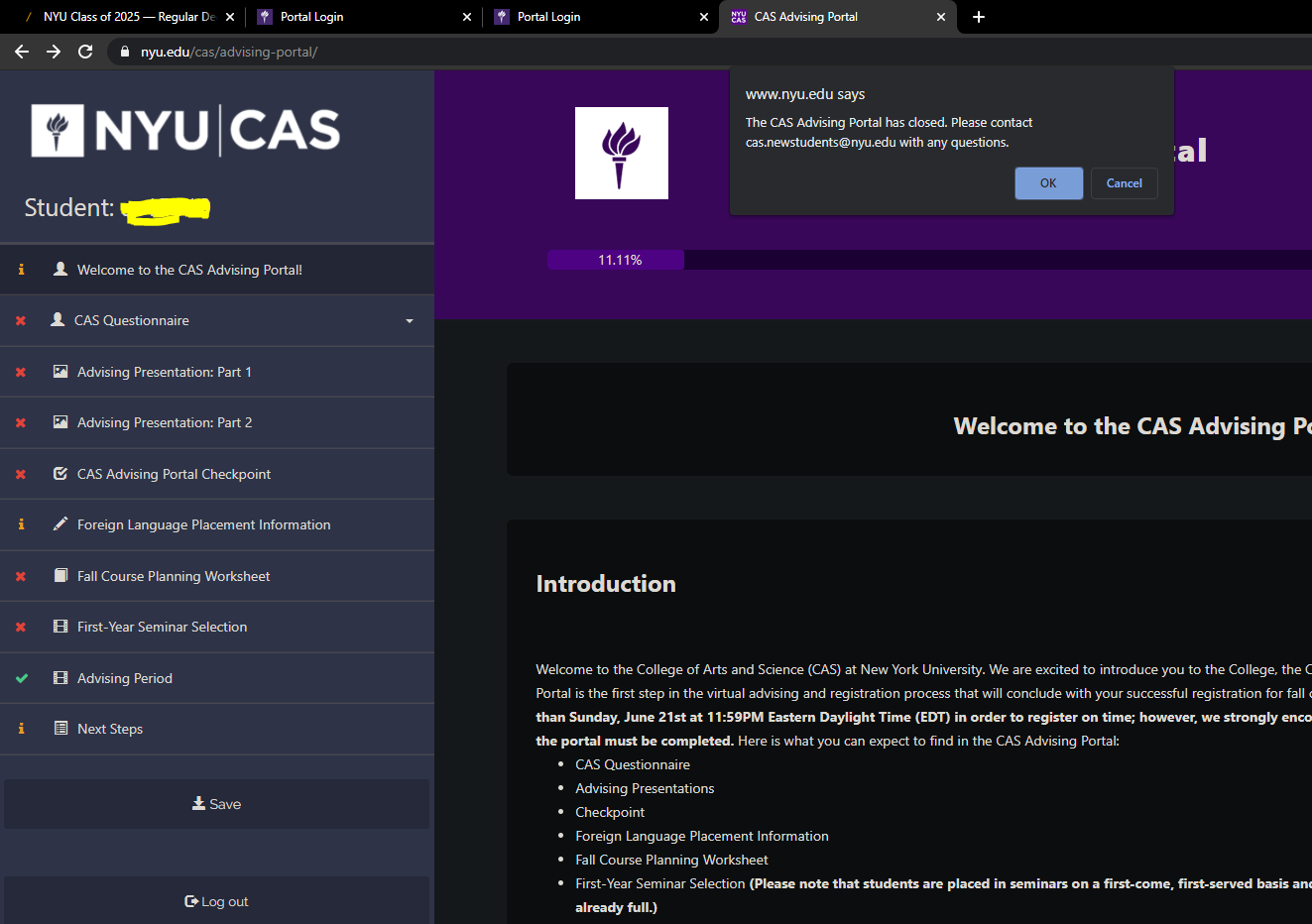1312x924 pixels.
Task: Click the "Introduction" heading
Action: (606, 584)
